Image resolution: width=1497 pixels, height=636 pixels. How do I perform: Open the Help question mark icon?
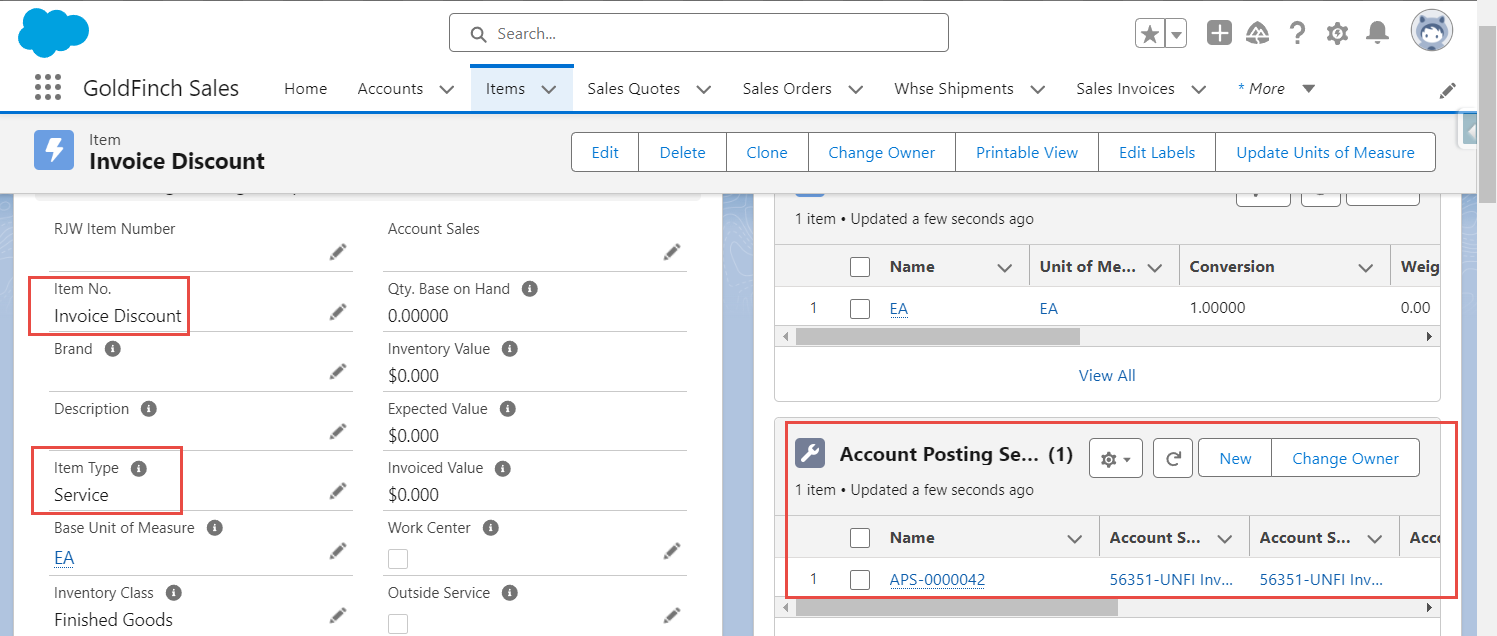1298,33
